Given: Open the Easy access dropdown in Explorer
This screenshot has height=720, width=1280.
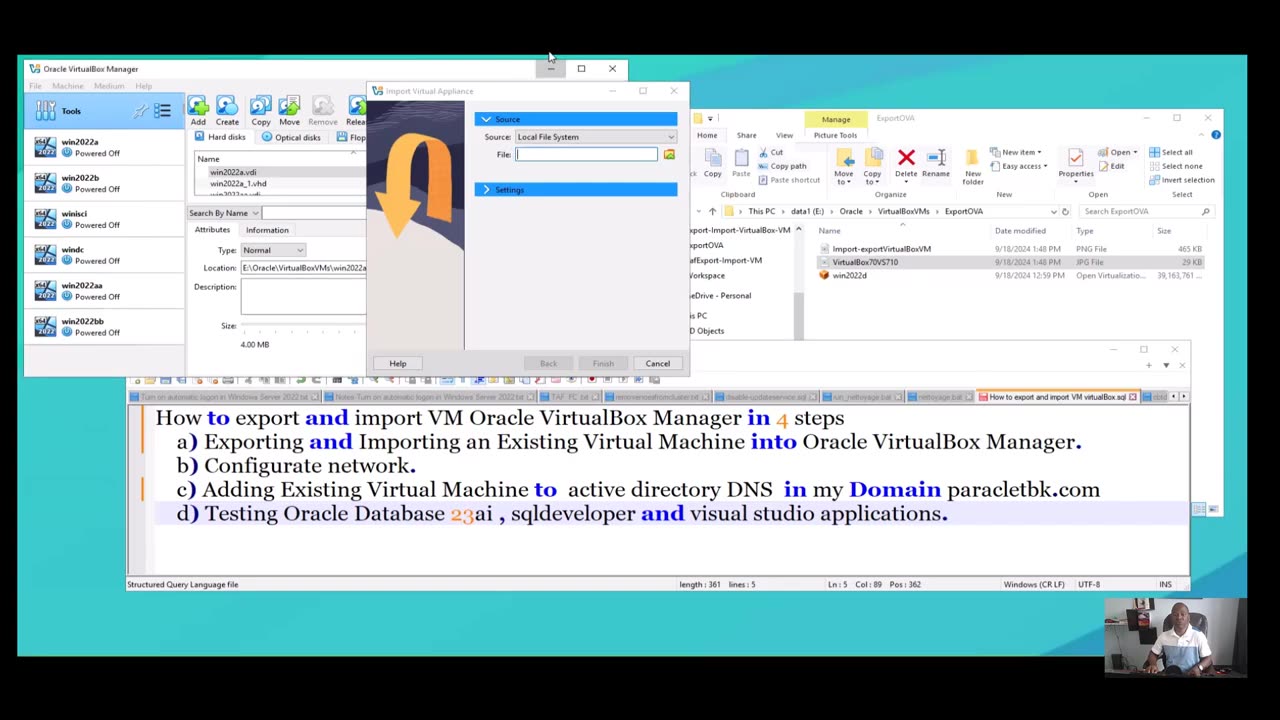Looking at the screenshot, I should [x=1017, y=166].
